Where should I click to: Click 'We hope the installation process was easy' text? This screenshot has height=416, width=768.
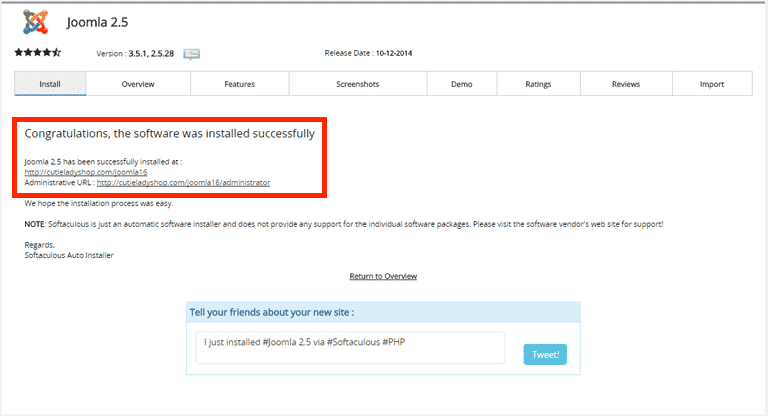coord(99,203)
